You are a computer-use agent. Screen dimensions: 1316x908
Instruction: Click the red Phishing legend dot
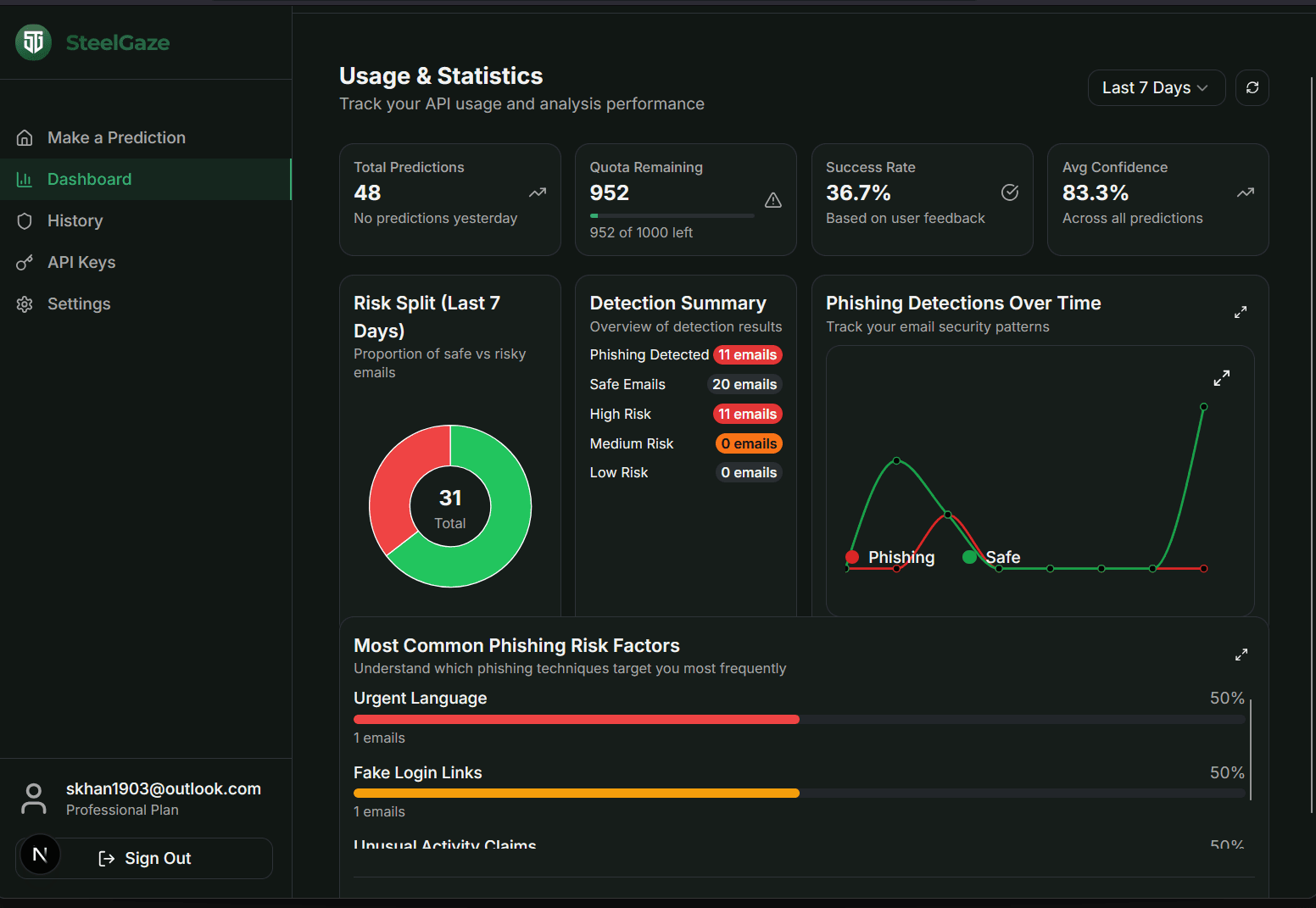click(x=852, y=557)
